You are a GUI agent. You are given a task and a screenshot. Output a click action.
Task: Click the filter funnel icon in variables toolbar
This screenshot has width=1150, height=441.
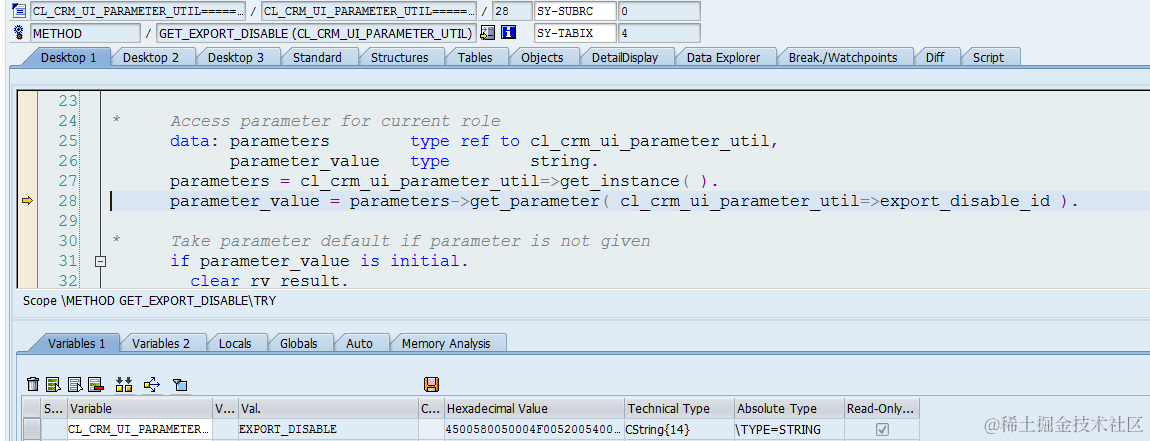(180, 384)
